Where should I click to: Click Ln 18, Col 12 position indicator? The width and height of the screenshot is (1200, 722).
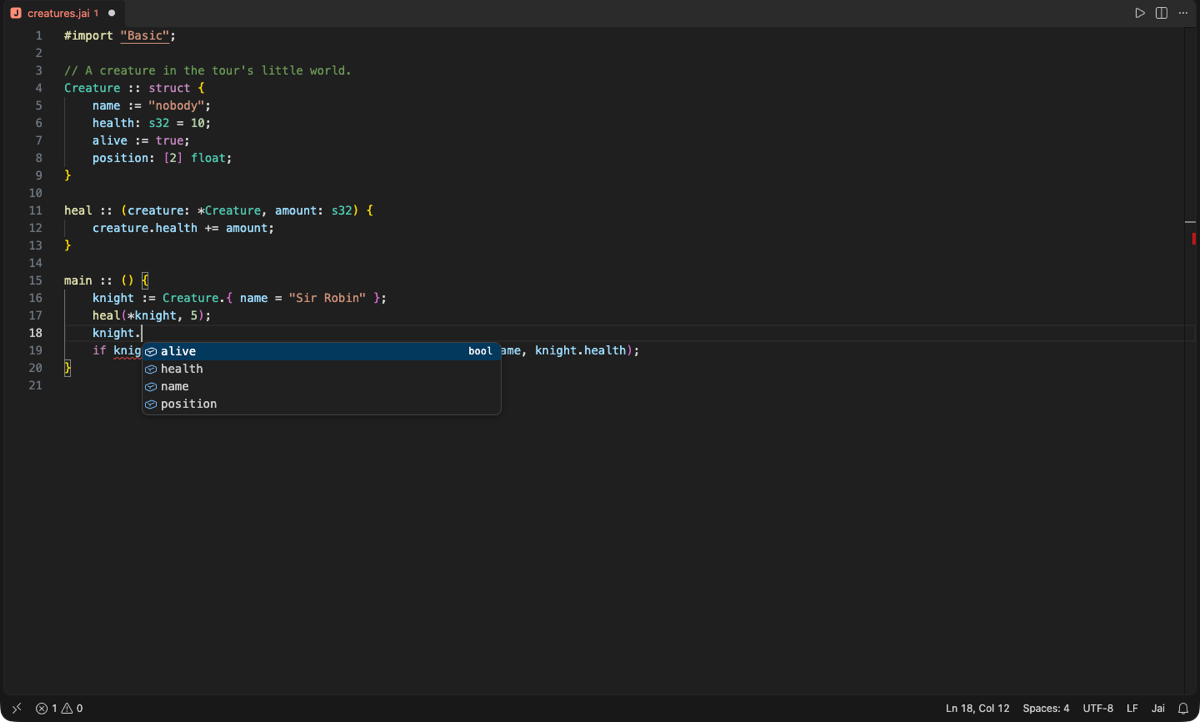coord(977,708)
